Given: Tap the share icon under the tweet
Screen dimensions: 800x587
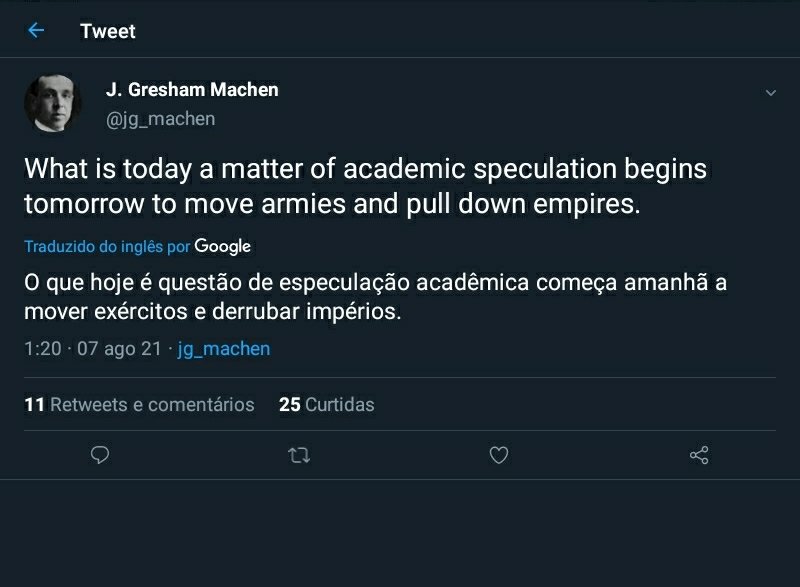Looking at the screenshot, I should tap(699, 456).
